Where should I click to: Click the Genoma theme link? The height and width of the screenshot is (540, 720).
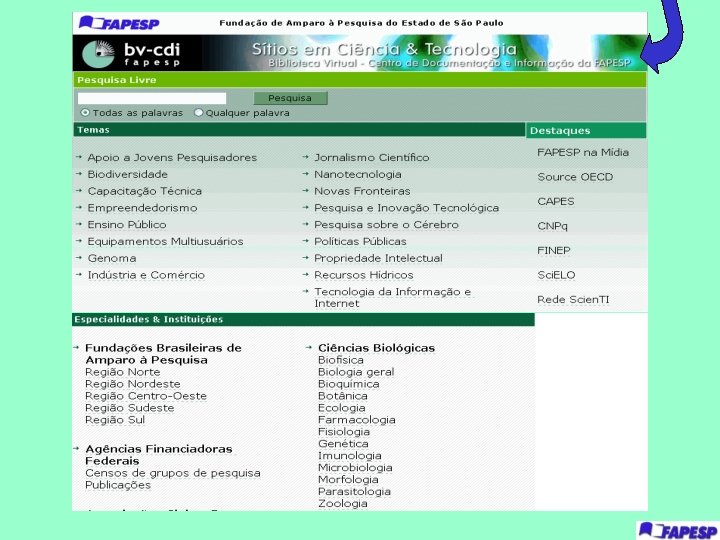coord(112,259)
